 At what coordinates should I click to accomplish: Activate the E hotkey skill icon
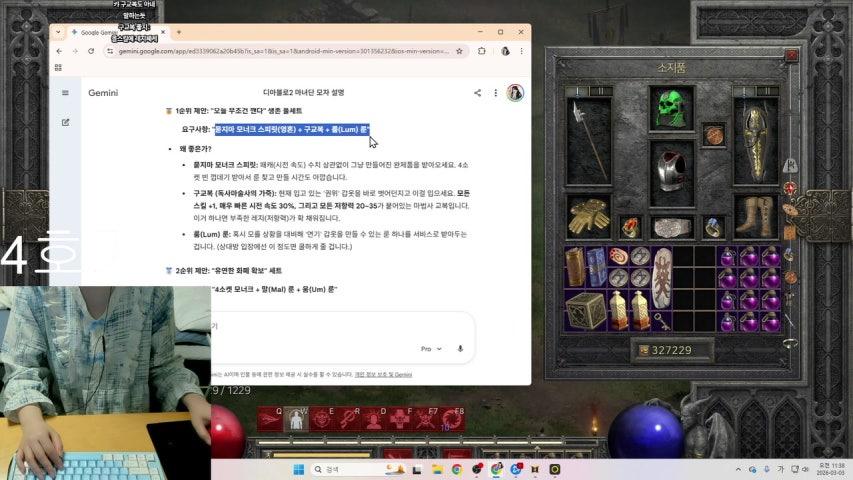pyautogui.click(x=322, y=420)
